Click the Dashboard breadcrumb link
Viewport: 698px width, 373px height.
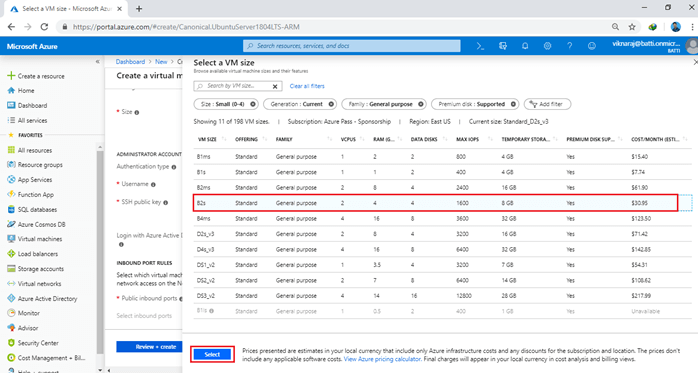coord(130,62)
